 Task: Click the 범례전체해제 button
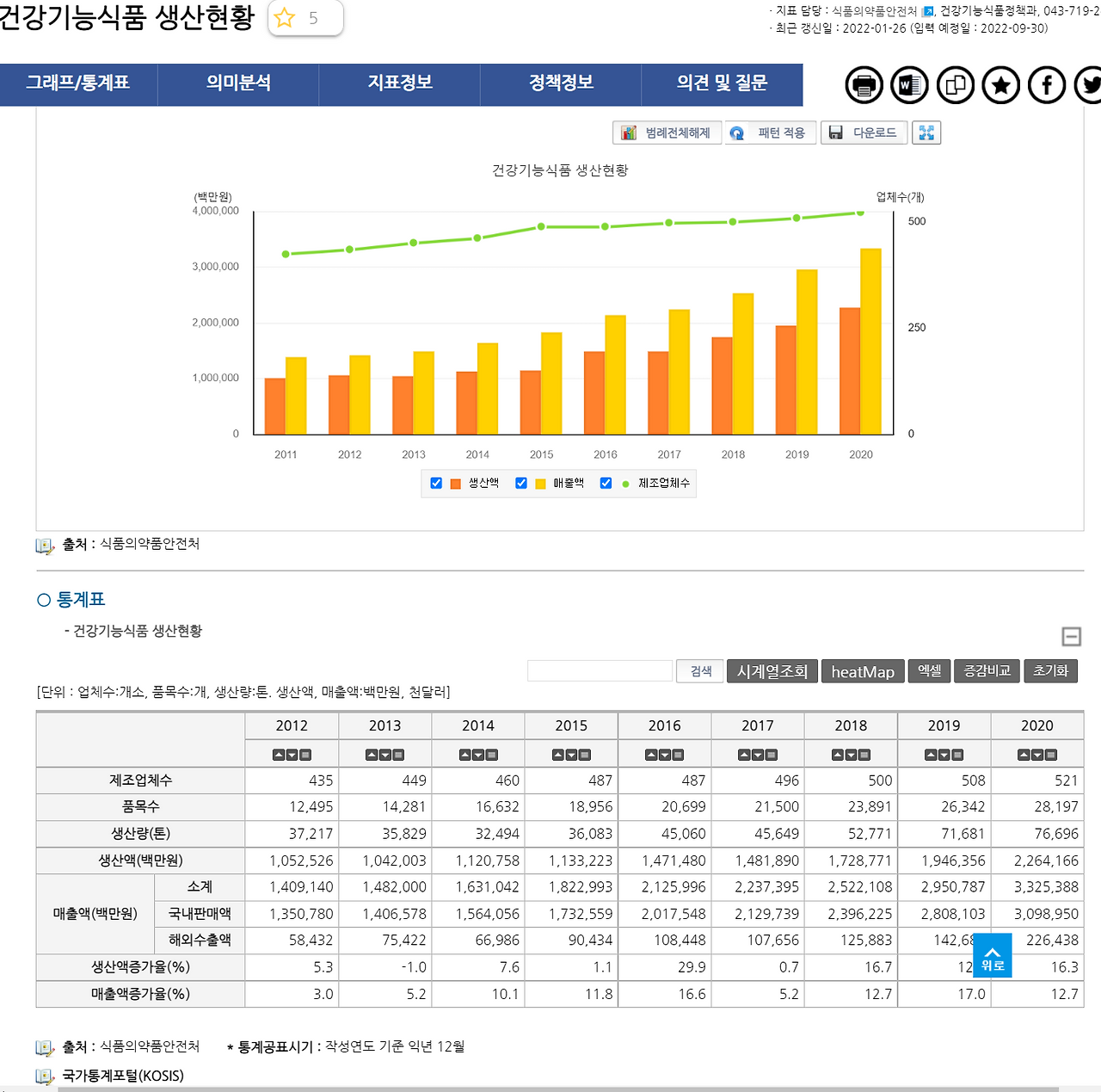click(667, 133)
